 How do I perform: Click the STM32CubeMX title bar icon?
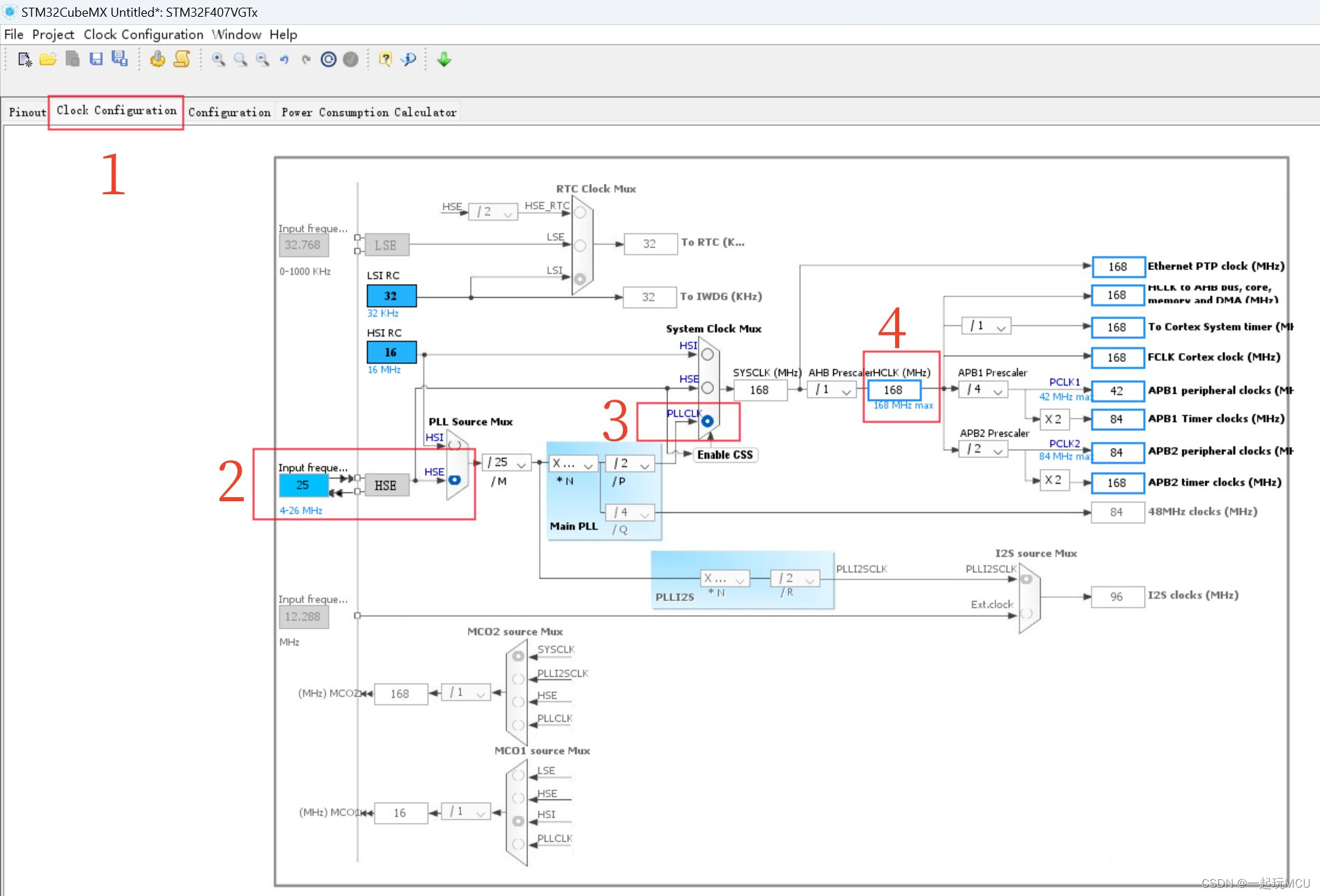pyautogui.click(x=10, y=12)
